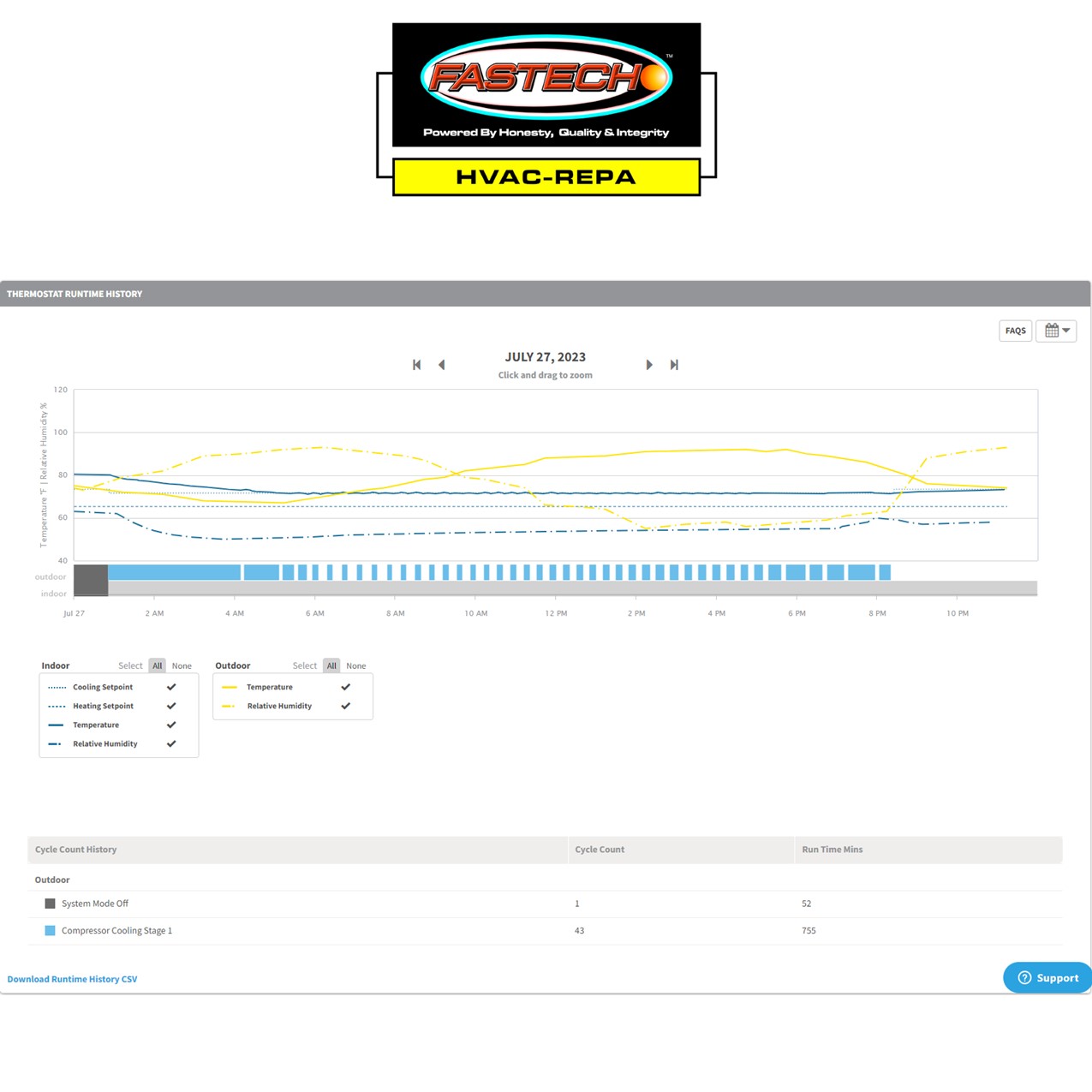Click Heating Setpoint dashed line legend icon
The image size is (1092, 1092).
[x=57, y=706]
